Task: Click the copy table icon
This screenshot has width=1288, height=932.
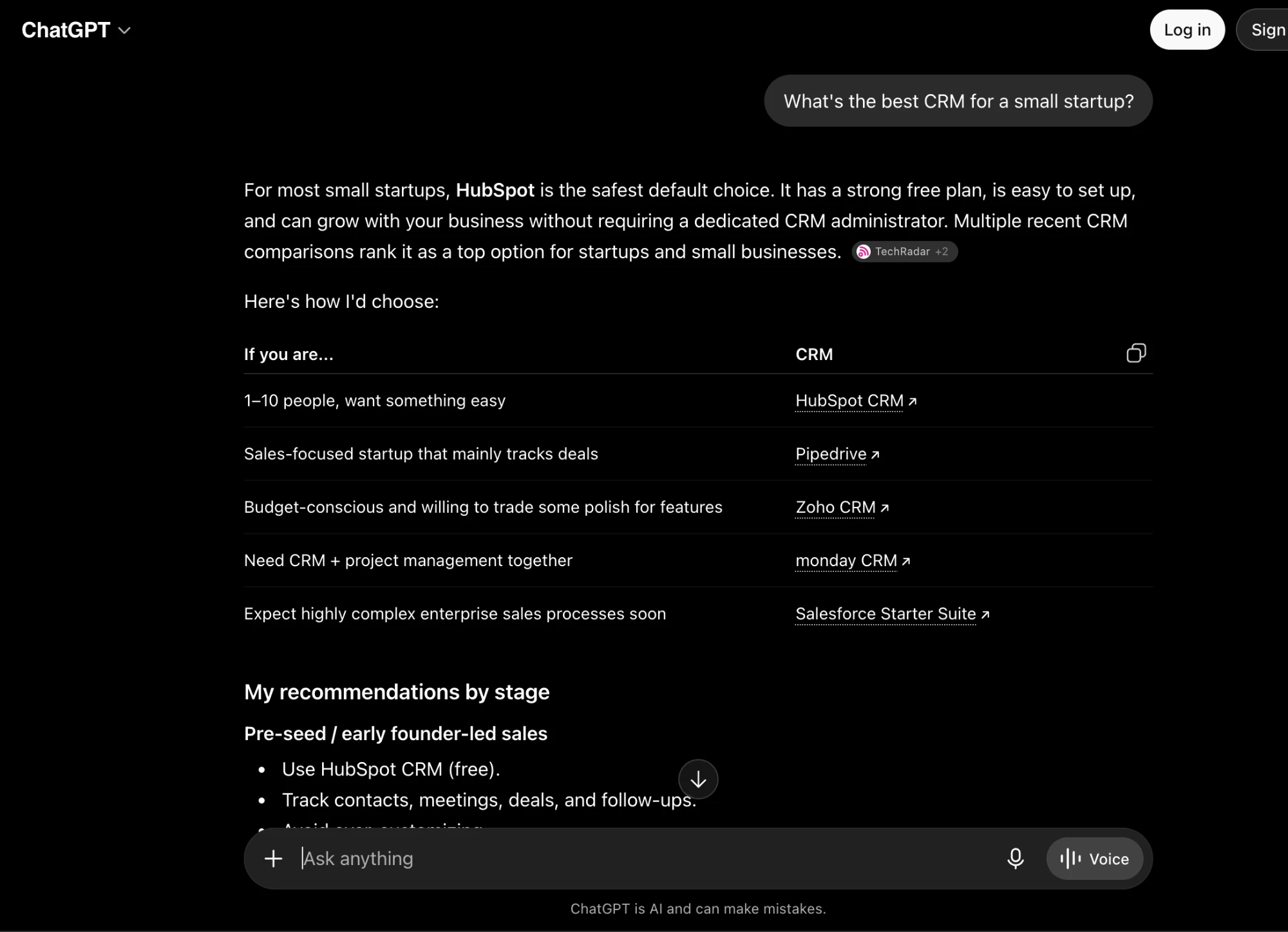Action: 1136,353
